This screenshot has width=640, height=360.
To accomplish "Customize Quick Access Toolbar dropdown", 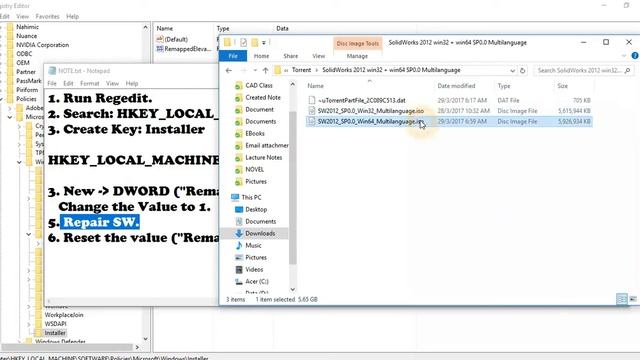I will click(x=264, y=42).
